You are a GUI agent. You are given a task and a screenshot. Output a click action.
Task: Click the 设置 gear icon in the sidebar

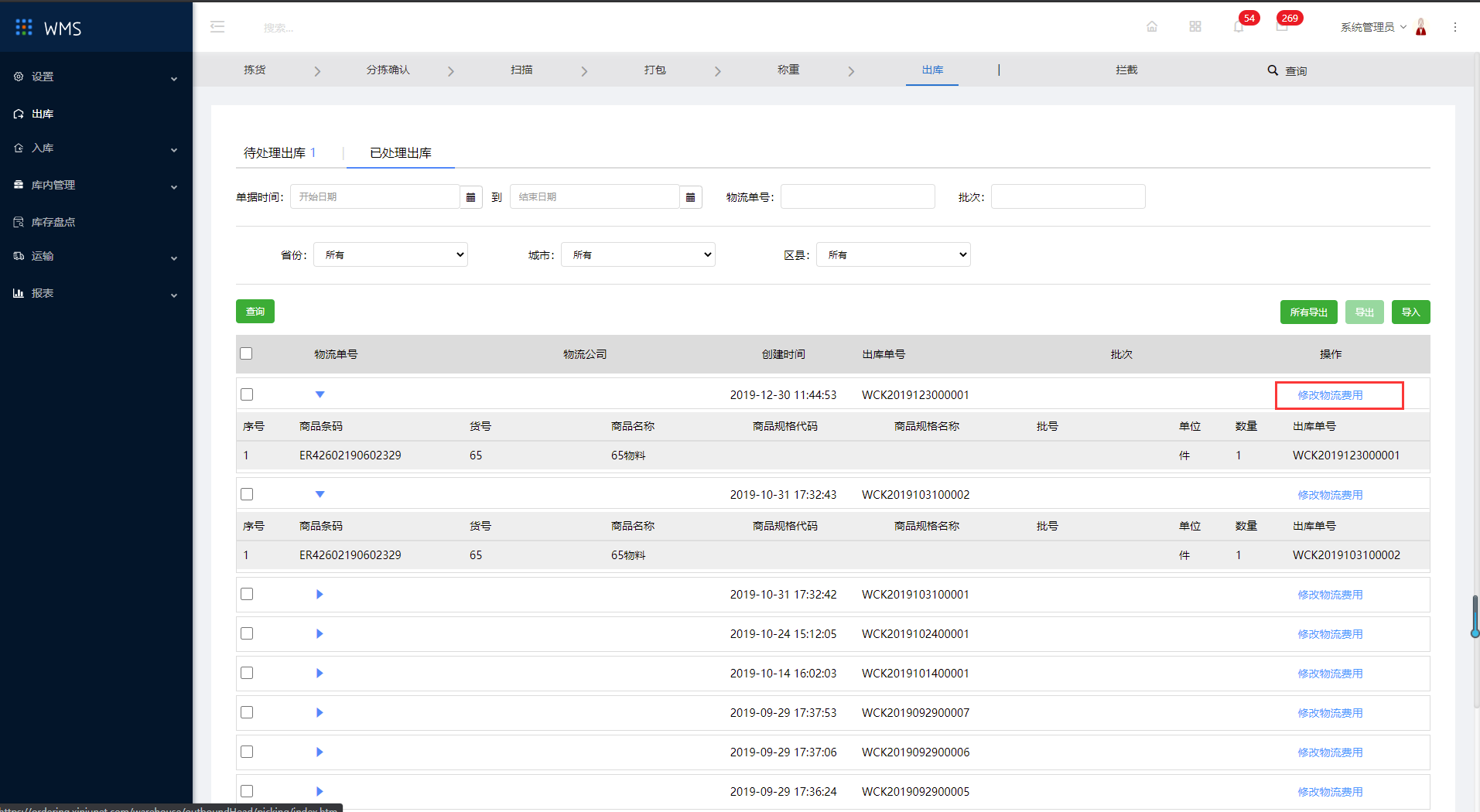[x=19, y=77]
